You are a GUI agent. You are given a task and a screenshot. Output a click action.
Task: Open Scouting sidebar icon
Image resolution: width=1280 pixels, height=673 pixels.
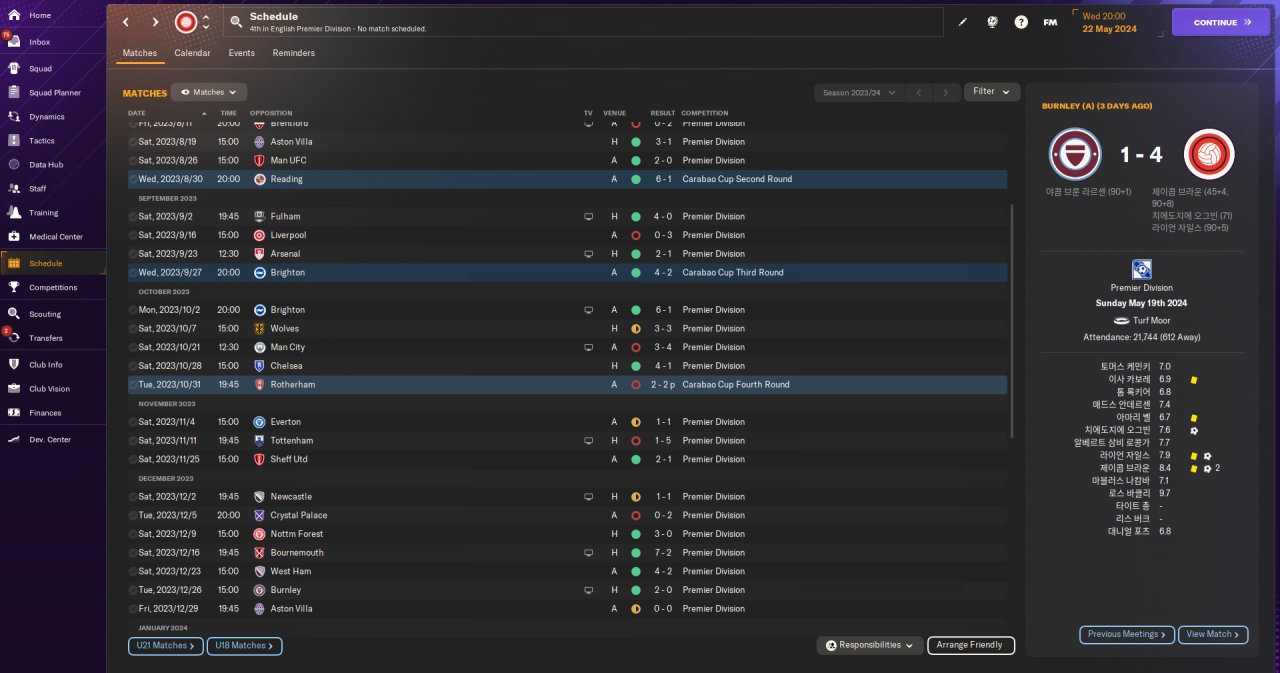(14, 314)
